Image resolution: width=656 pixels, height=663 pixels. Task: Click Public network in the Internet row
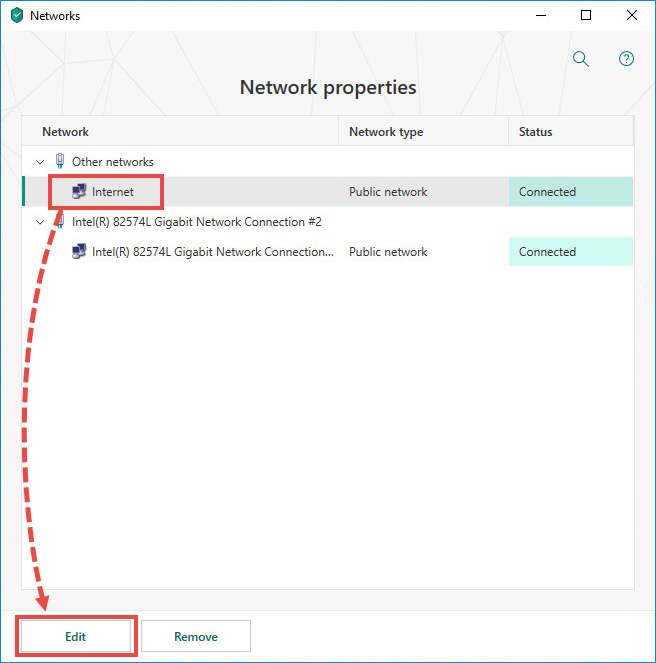(x=388, y=192)
